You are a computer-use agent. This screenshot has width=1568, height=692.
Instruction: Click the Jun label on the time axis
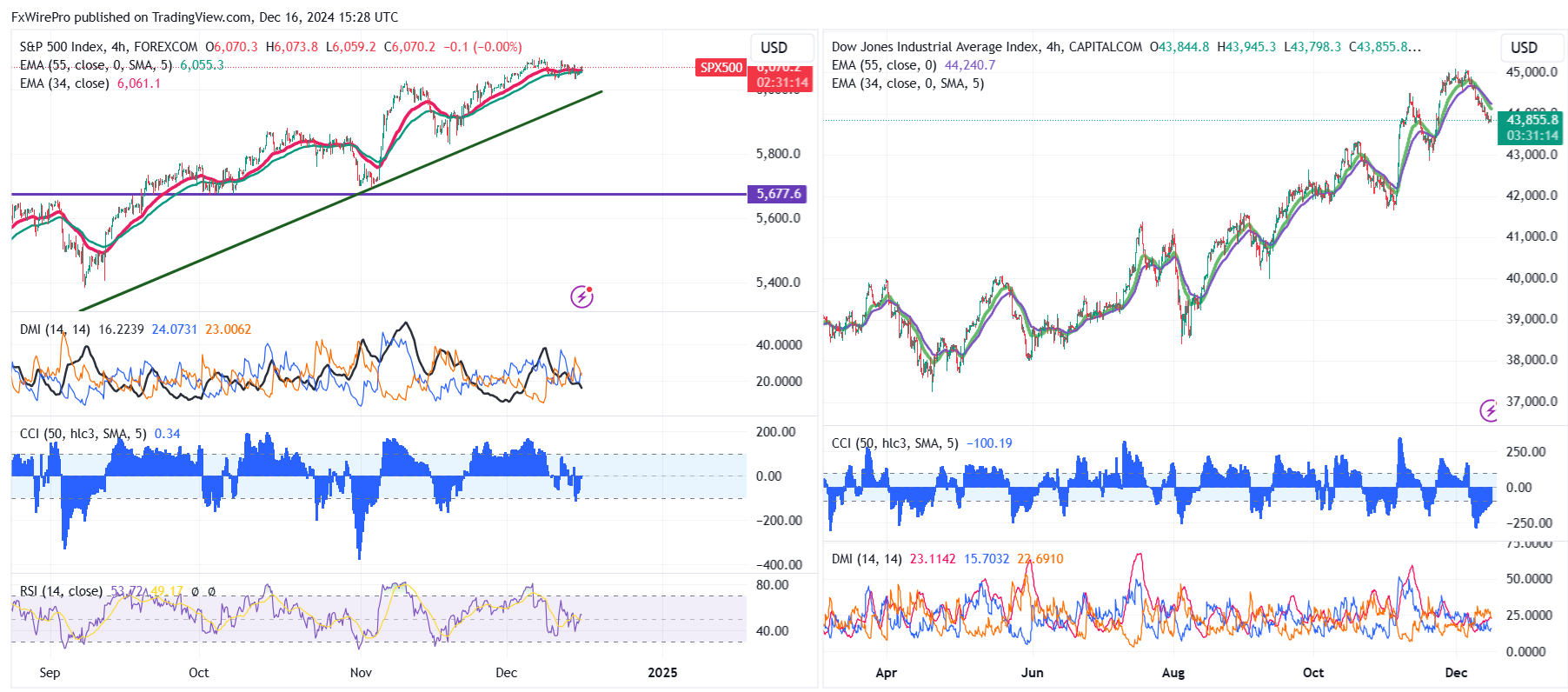tap(1032, 673)
